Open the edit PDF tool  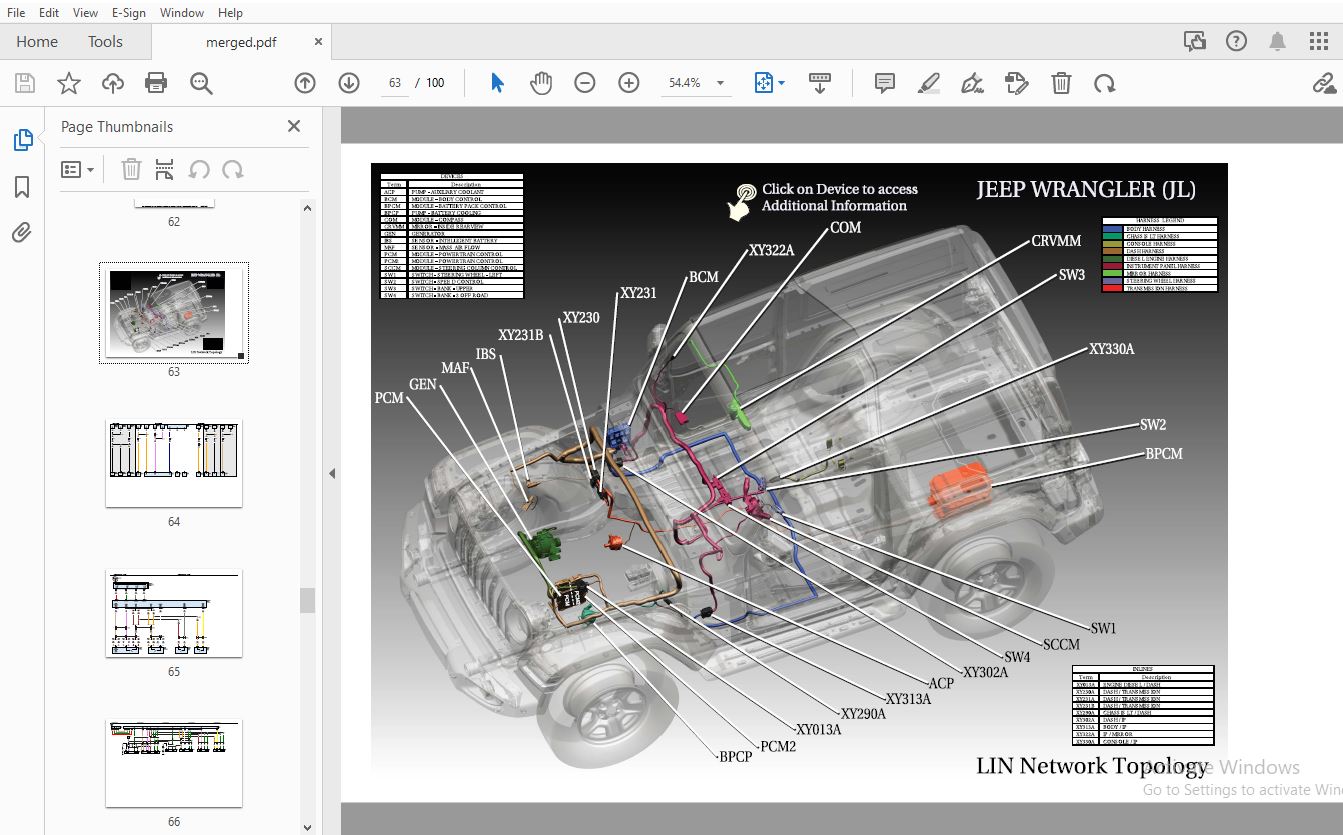1016,83
